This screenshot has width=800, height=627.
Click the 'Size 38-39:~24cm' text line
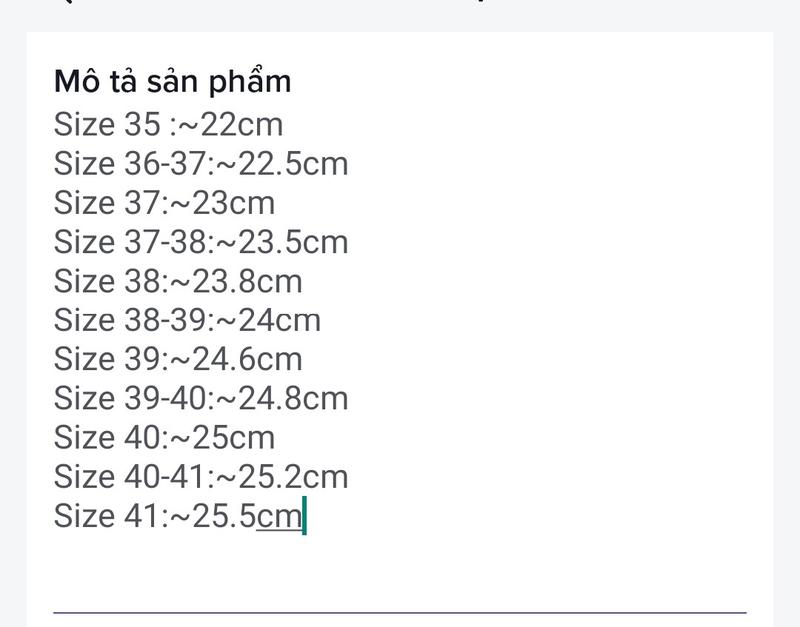click(187, 320)
